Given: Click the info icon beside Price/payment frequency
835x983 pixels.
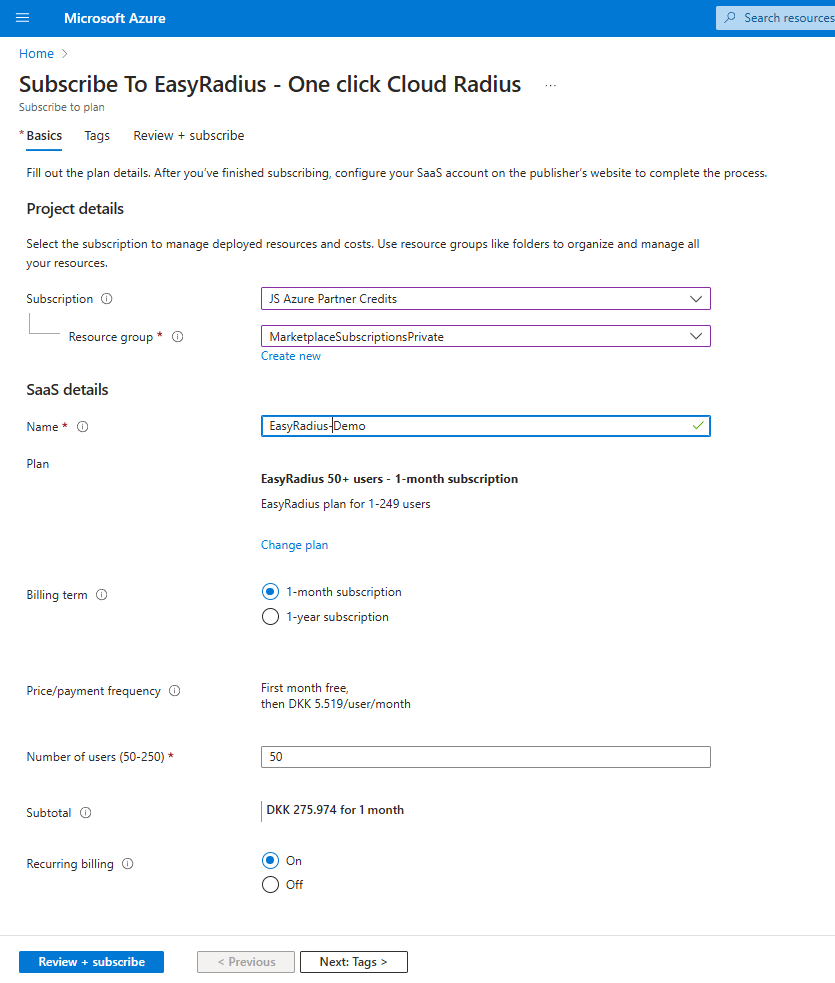Looking at the screenshot, I should 174,690.
